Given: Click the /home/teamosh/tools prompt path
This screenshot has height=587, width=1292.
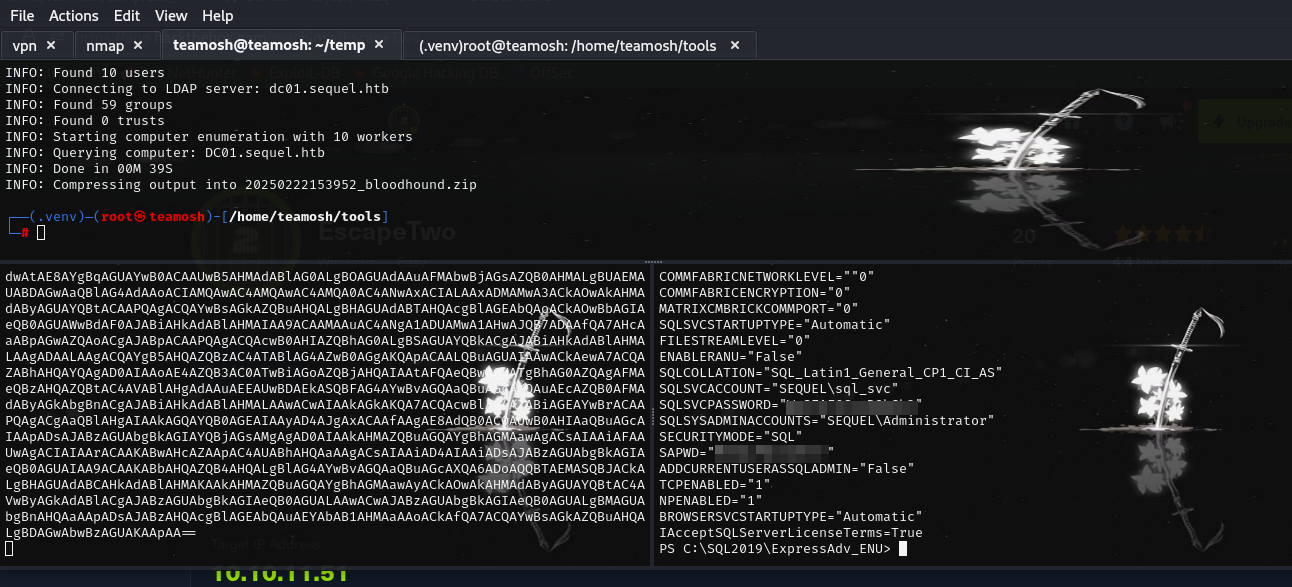Looking at the screenshot, I should pos(306,217).
